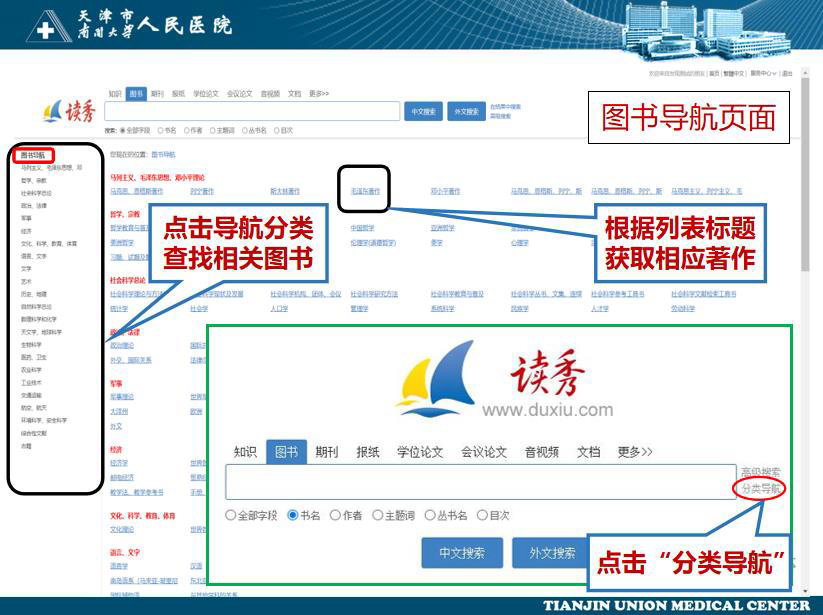Screen dimensions: 823x615
Task: Open 文学 in the left sidebar
Action: click(26, 269)
